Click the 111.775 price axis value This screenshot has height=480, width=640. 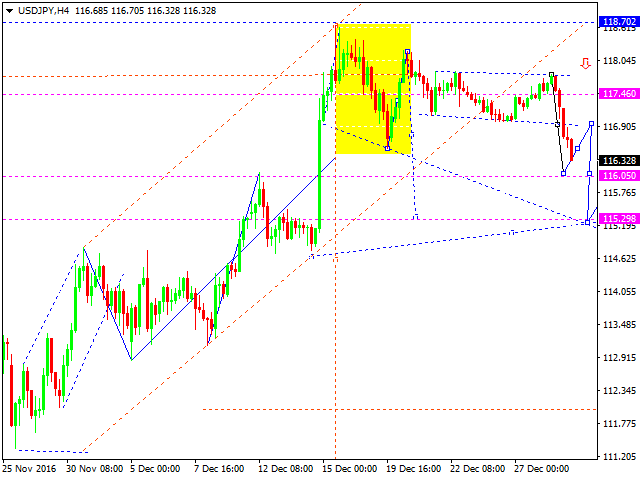(619, 424)
